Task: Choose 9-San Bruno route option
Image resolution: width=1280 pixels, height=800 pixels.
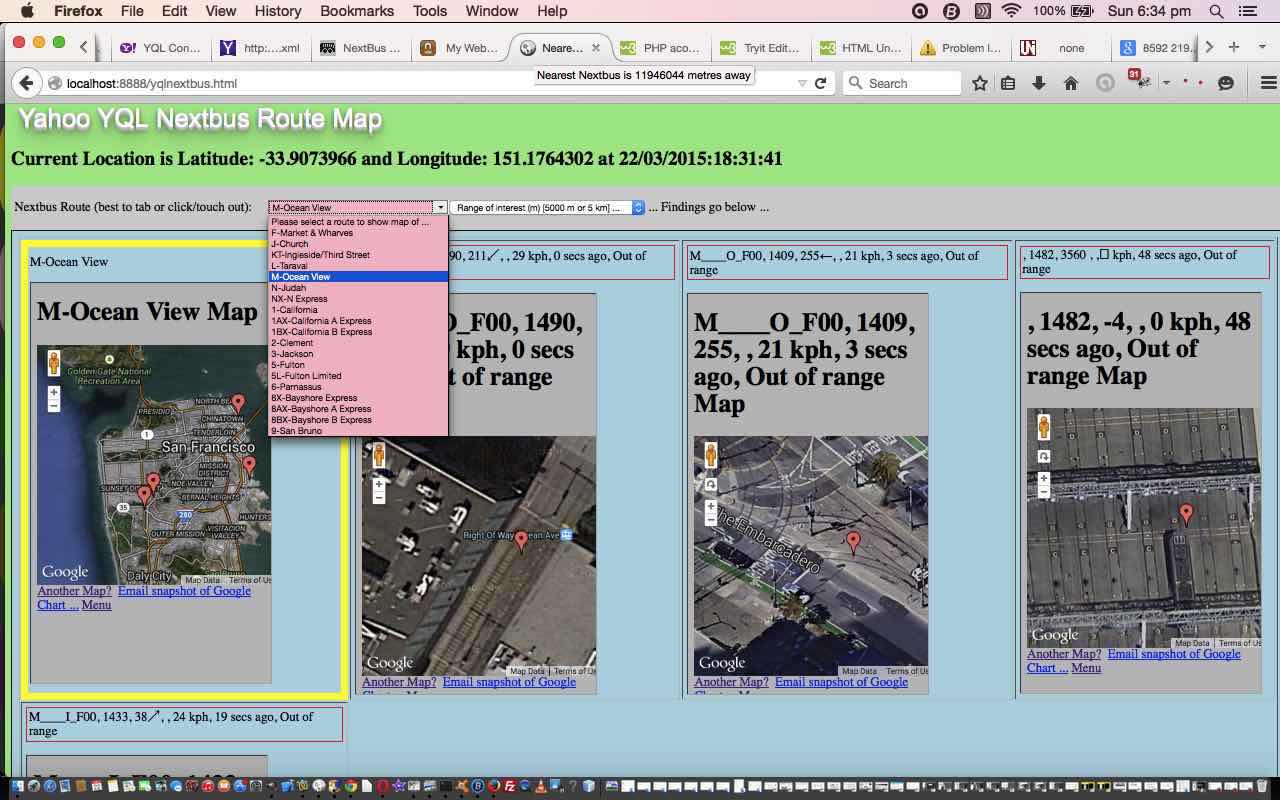Action: (x=358, y=431)
